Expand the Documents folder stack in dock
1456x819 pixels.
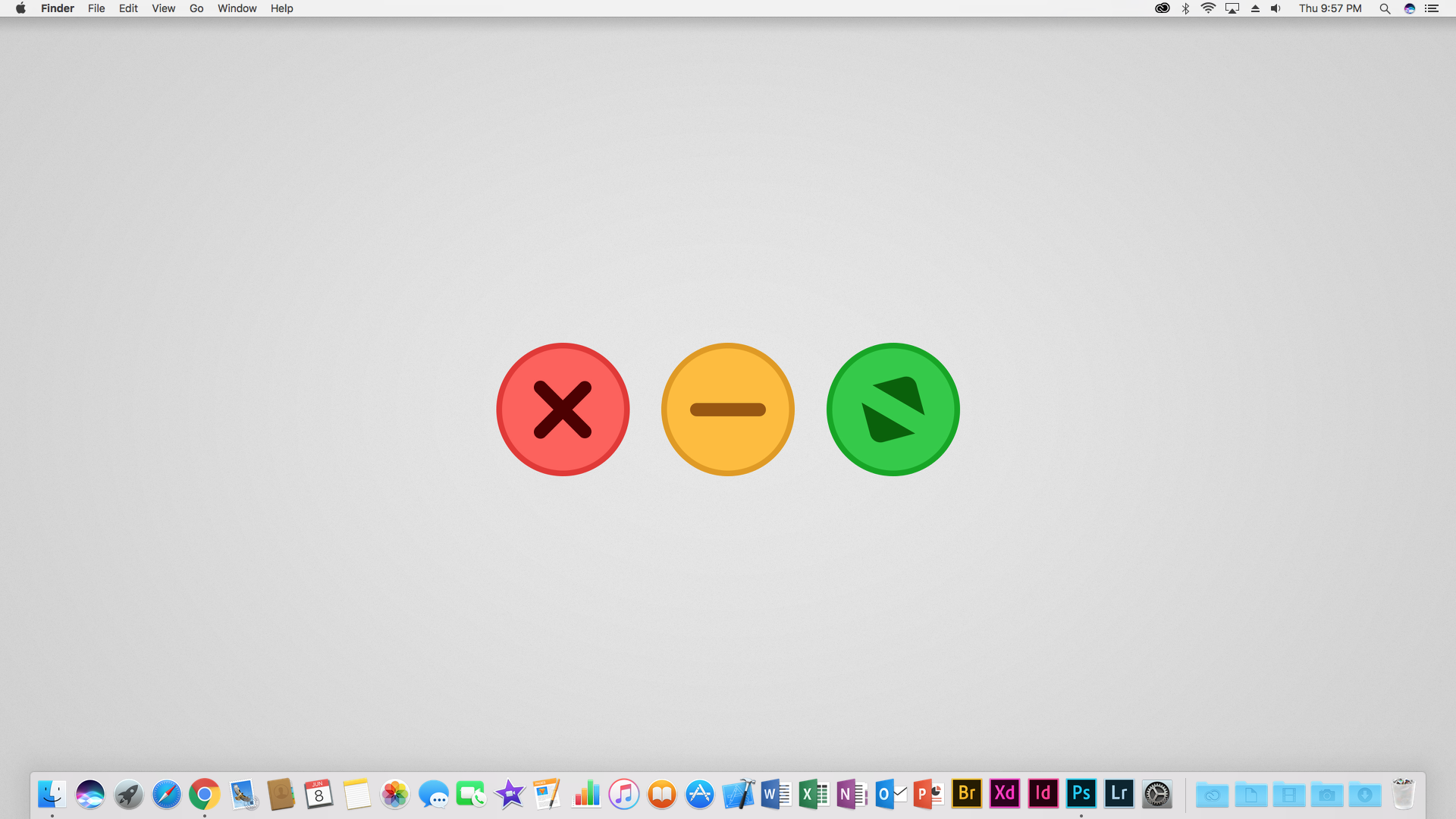pyautogui.click(x=1250, y=795)
